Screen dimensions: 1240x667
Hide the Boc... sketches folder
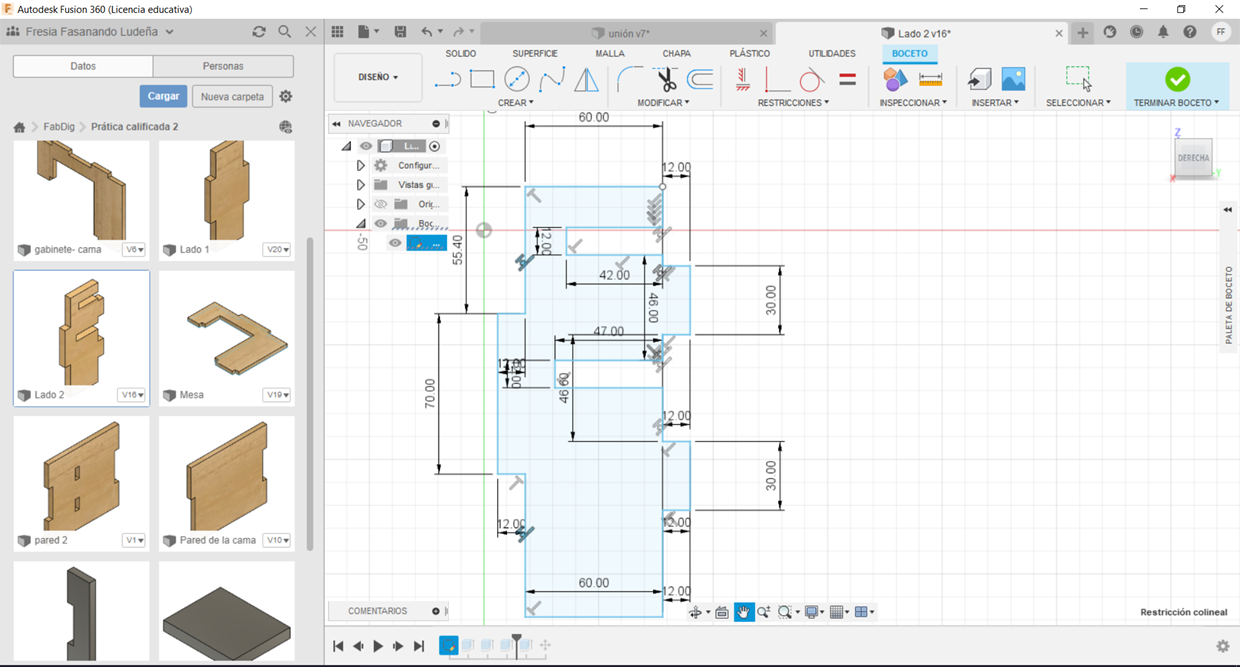(381, 224)
